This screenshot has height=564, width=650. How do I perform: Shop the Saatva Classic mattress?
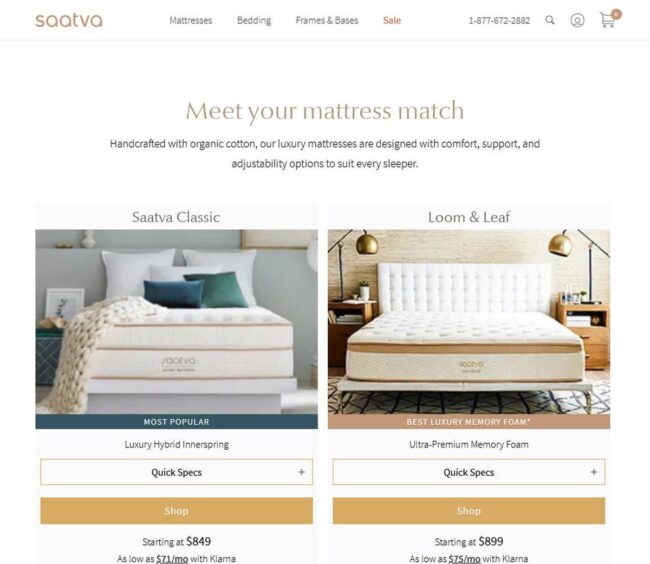point(177,511)
